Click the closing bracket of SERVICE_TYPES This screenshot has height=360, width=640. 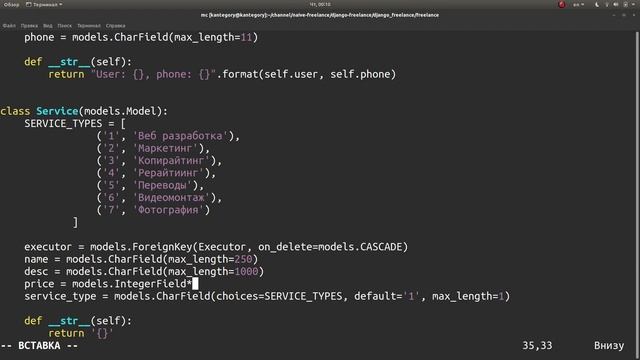click(75, 222)
